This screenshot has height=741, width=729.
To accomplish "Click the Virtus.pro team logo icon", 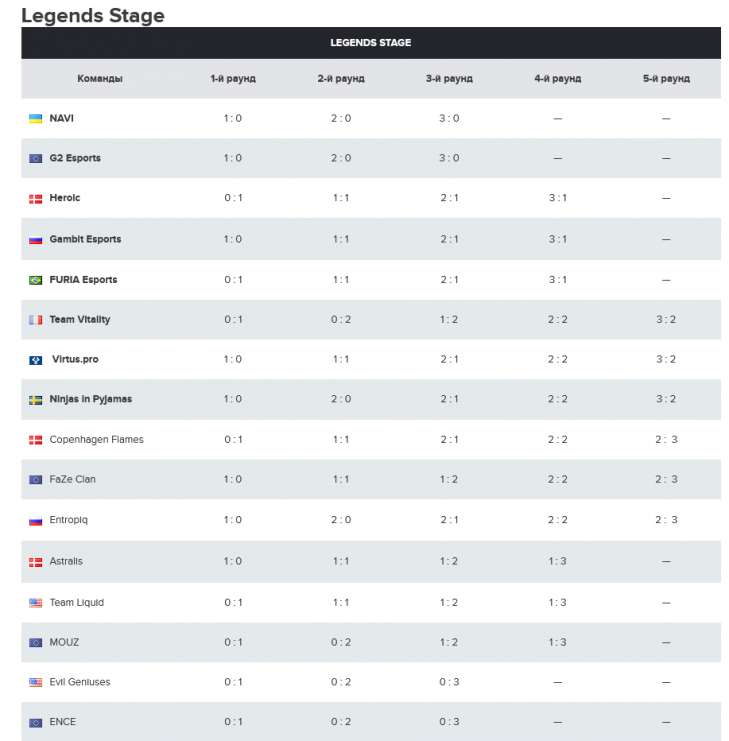I will pos(36,360).
